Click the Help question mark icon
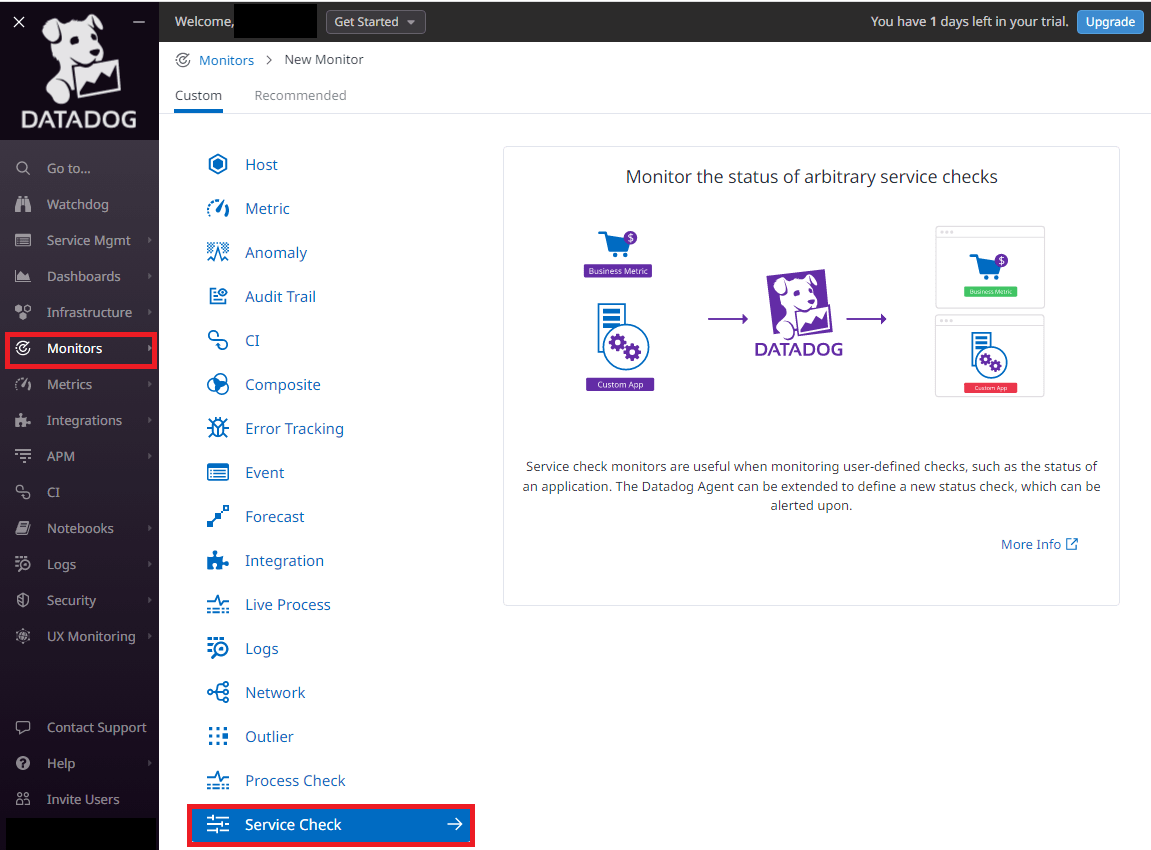The height and width of the screenshot is (850, 1151). [23, 763]
